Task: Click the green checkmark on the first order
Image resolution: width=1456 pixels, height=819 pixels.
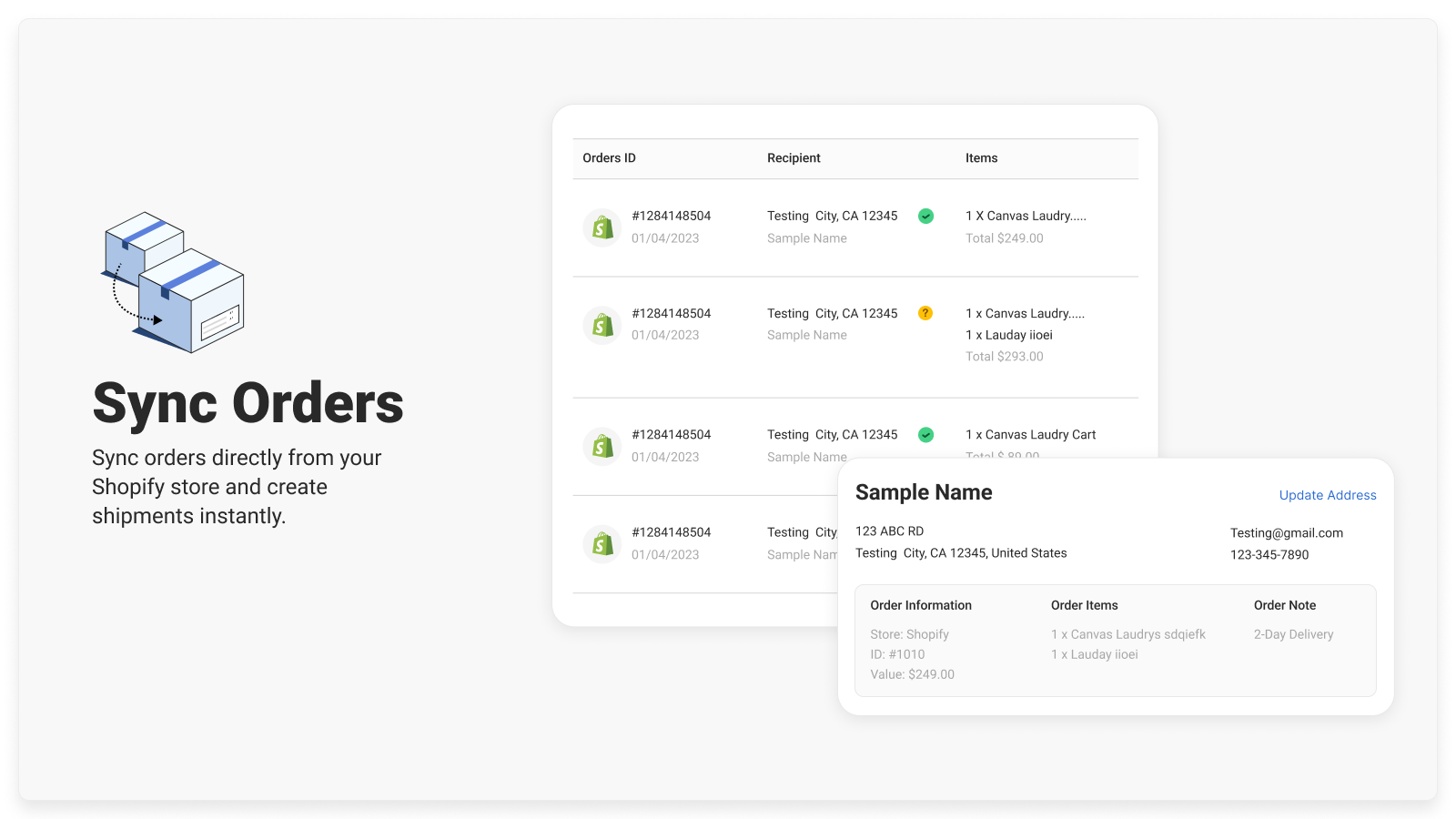Action: tap(925, 216)
